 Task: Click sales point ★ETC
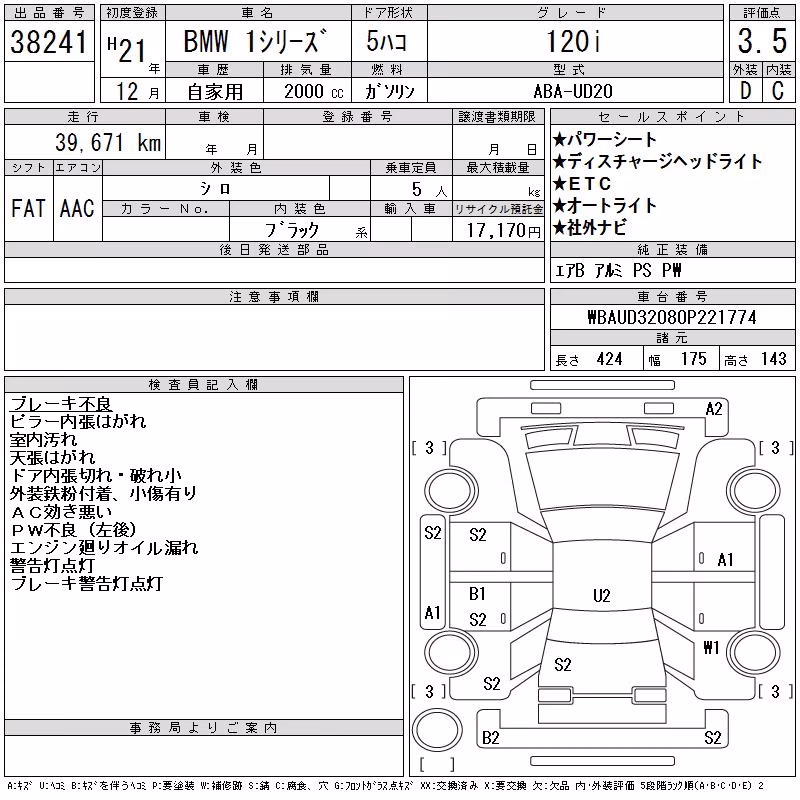tap(582, 184)
